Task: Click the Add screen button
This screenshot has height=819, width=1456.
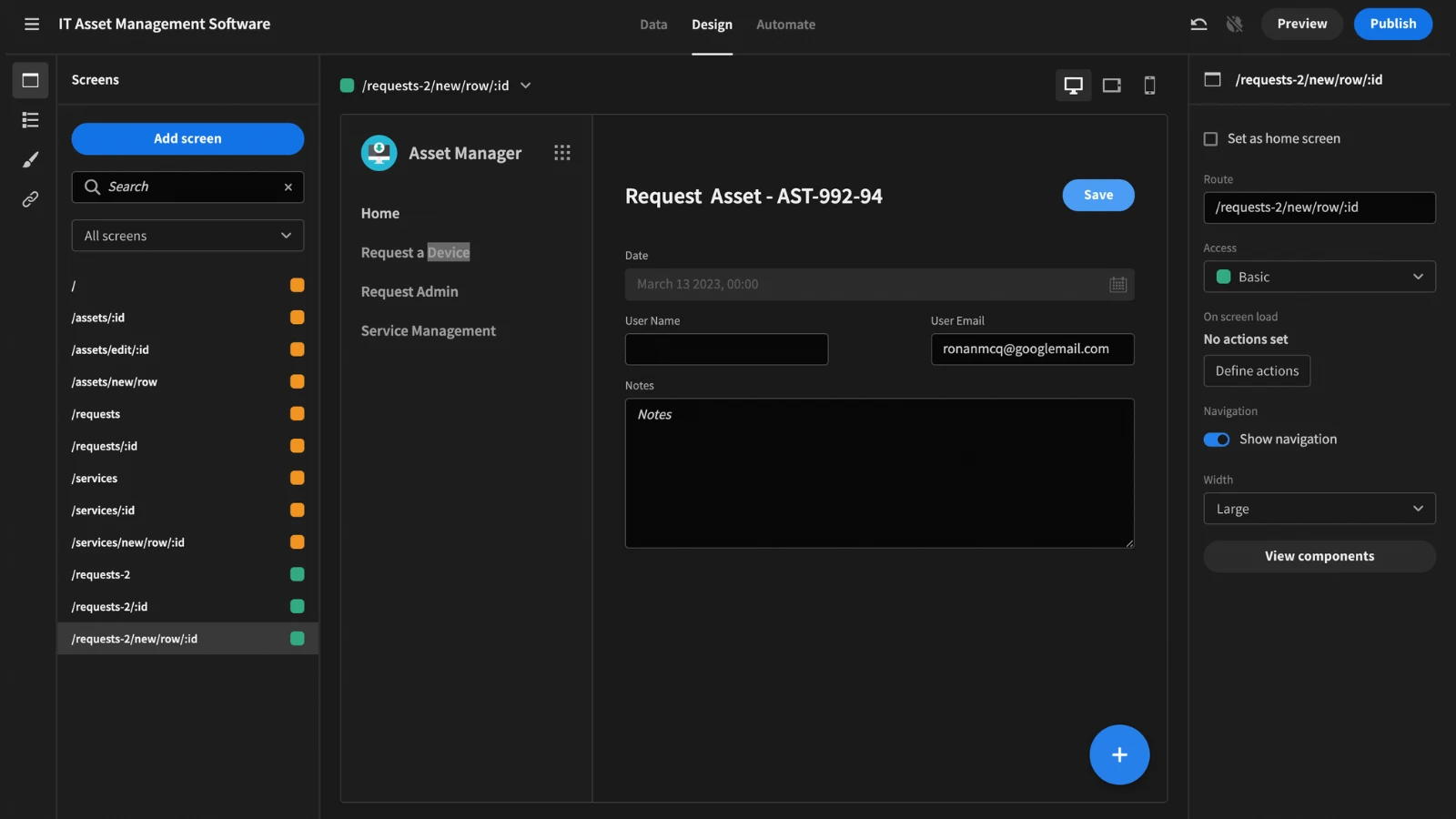Action: 187,139
